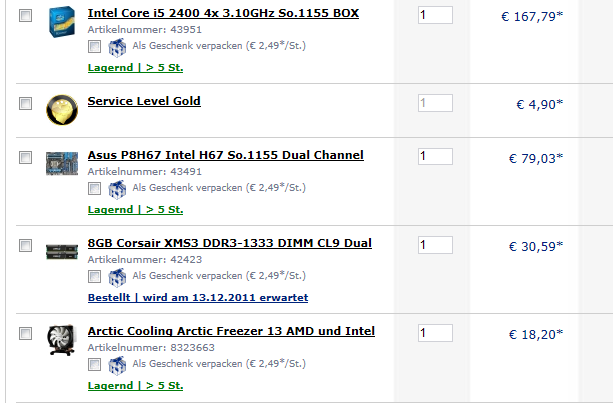Click price € 167,79
This screenshot has height=403, width=613.
[x=532, y=16]
